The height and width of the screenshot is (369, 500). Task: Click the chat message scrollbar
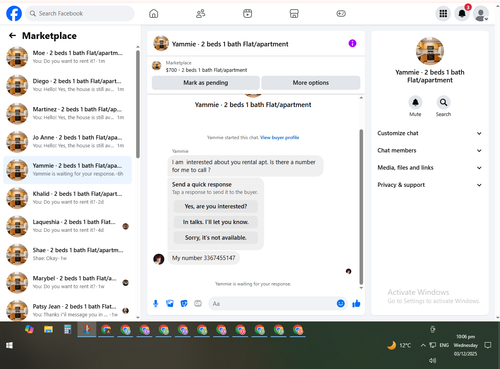pyautogui.click(x=361, y=207)
